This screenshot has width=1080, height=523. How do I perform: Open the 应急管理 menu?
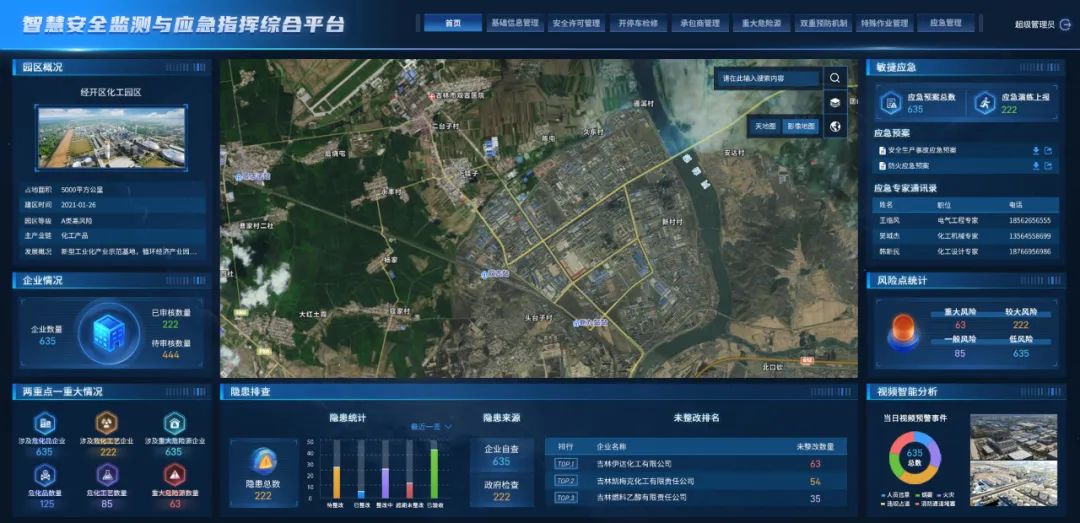(945, 23)
